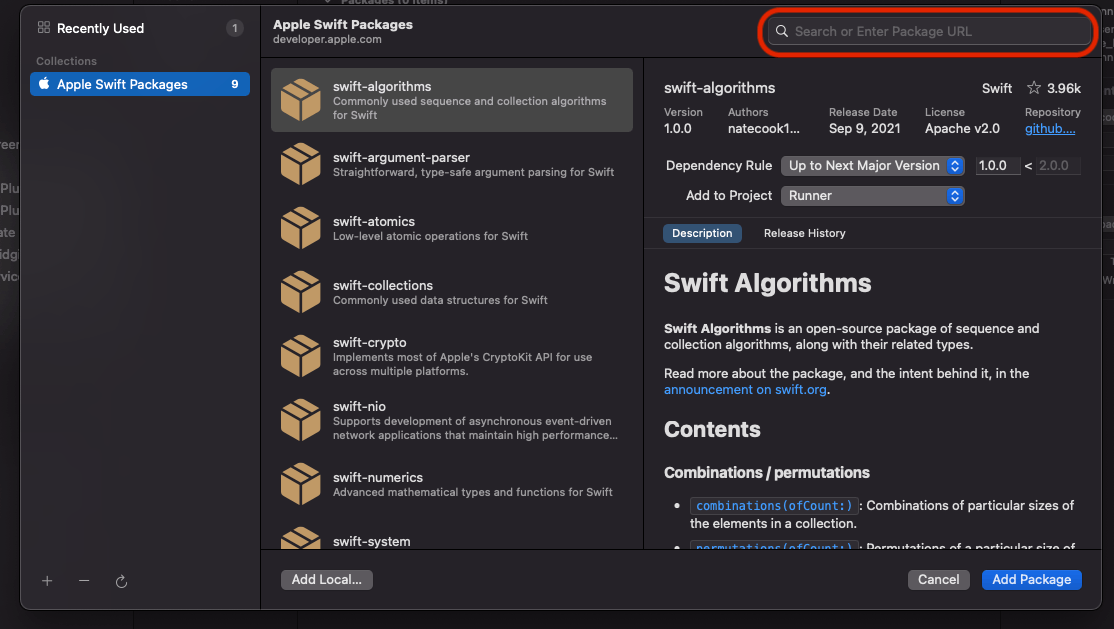Click the developer.apple.com subtitle
Viewport: 1114px width, 629px height.
tap(328, 39)
